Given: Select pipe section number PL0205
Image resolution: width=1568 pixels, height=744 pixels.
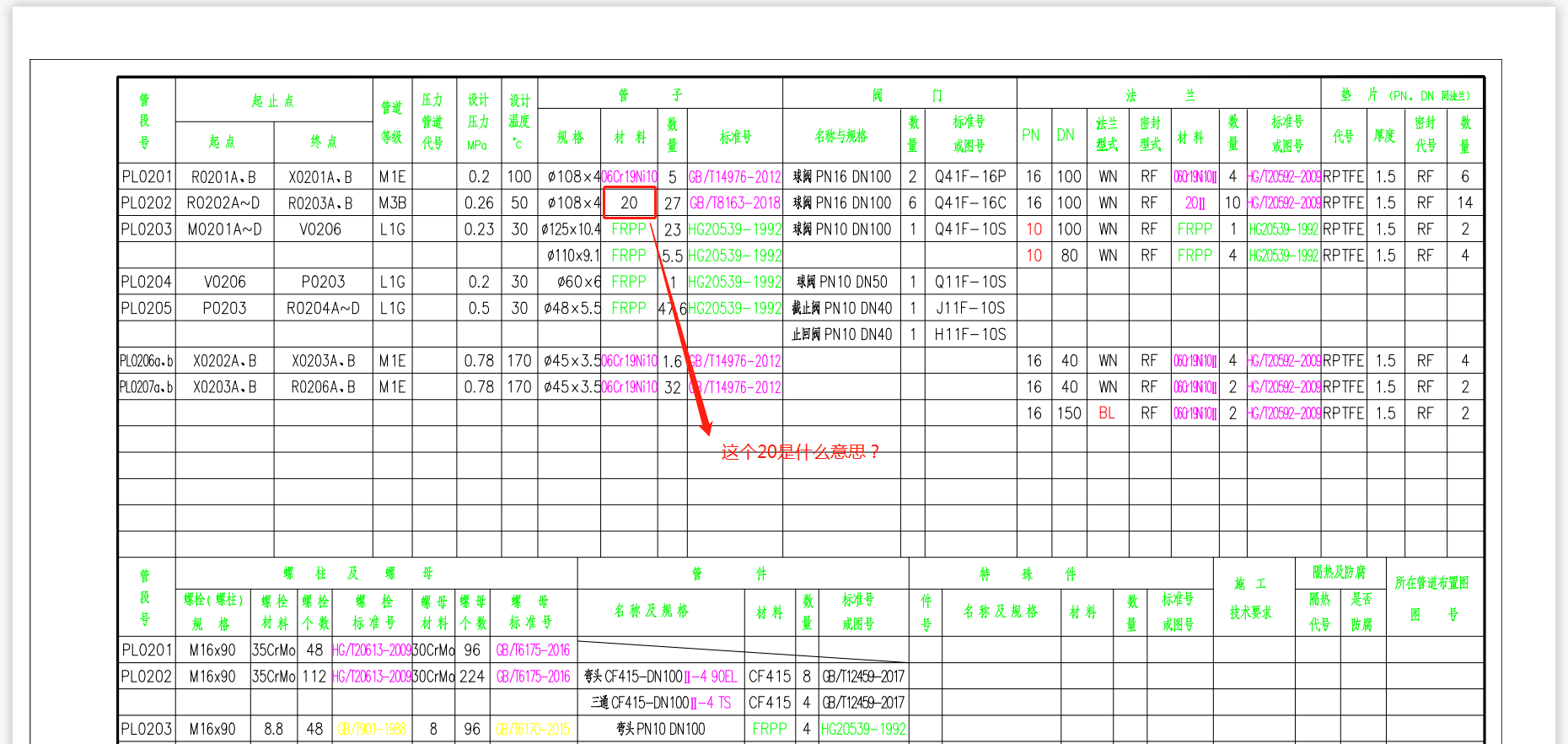Looking at the screenshot, I should (147, 308).
